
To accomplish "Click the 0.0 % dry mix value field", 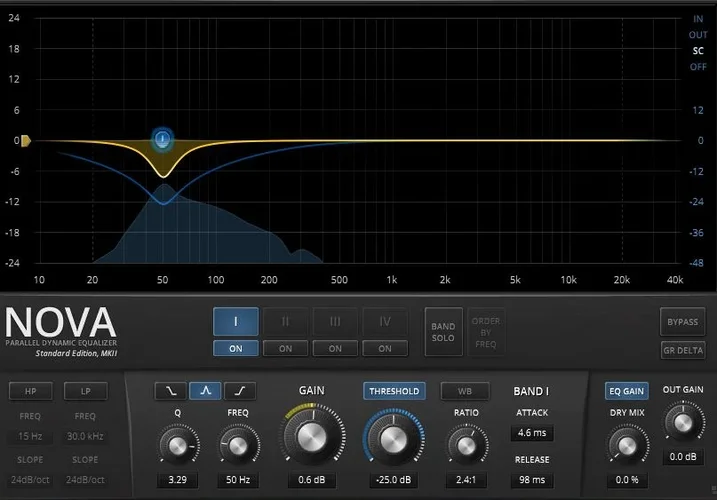I will click(627, 479).
